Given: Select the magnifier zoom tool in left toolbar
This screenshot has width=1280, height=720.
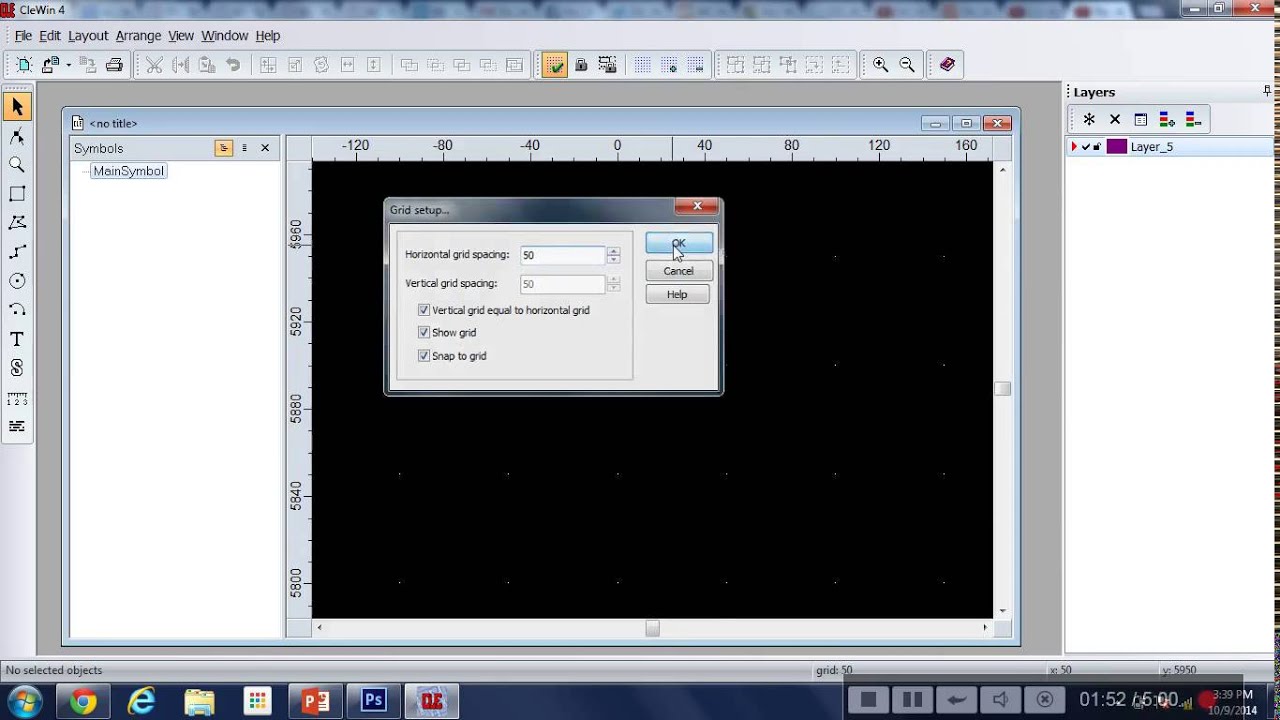Looking at the screenshot, I should [16, 165].
